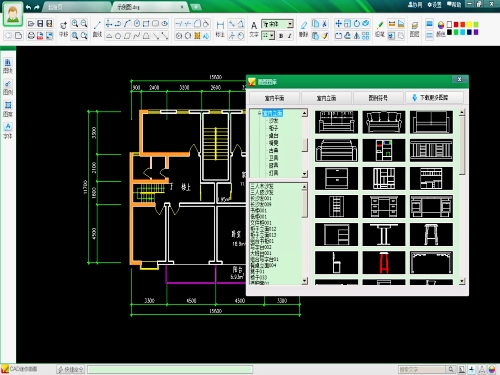Click the dimension annotation tool icon
Screen dimensions: 500x375
(x=220, y=25)
